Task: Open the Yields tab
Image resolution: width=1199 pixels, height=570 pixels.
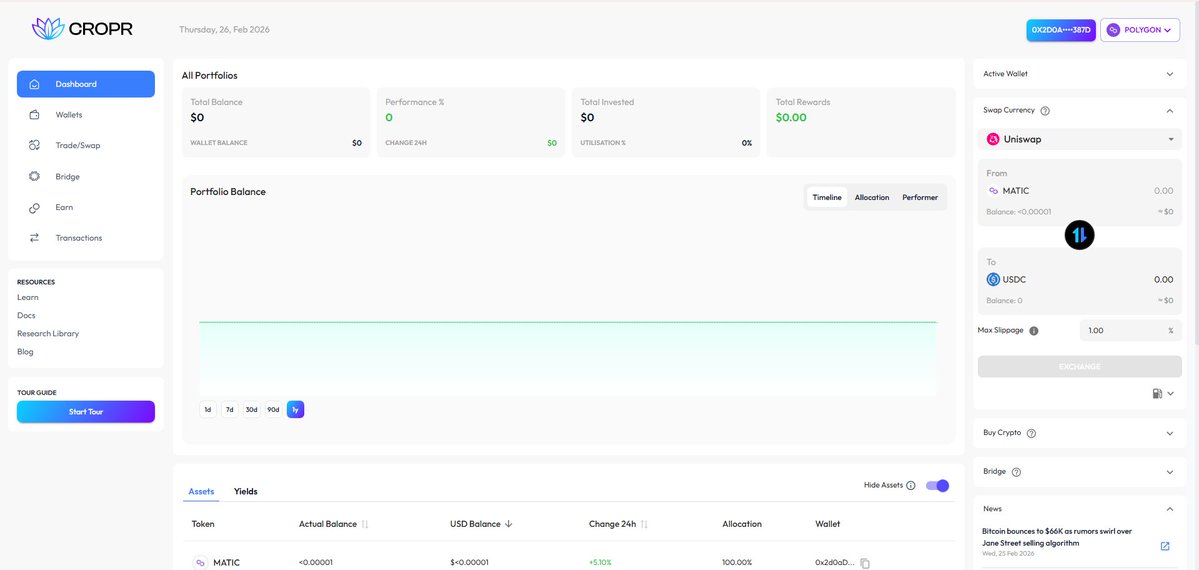Action: (245, 491)
